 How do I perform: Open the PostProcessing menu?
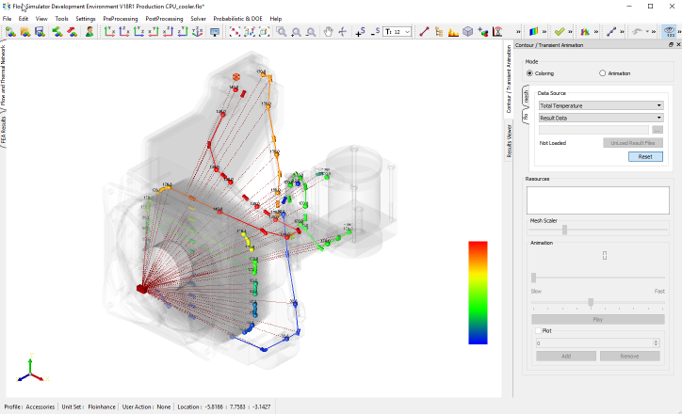[x=164, y=18]
